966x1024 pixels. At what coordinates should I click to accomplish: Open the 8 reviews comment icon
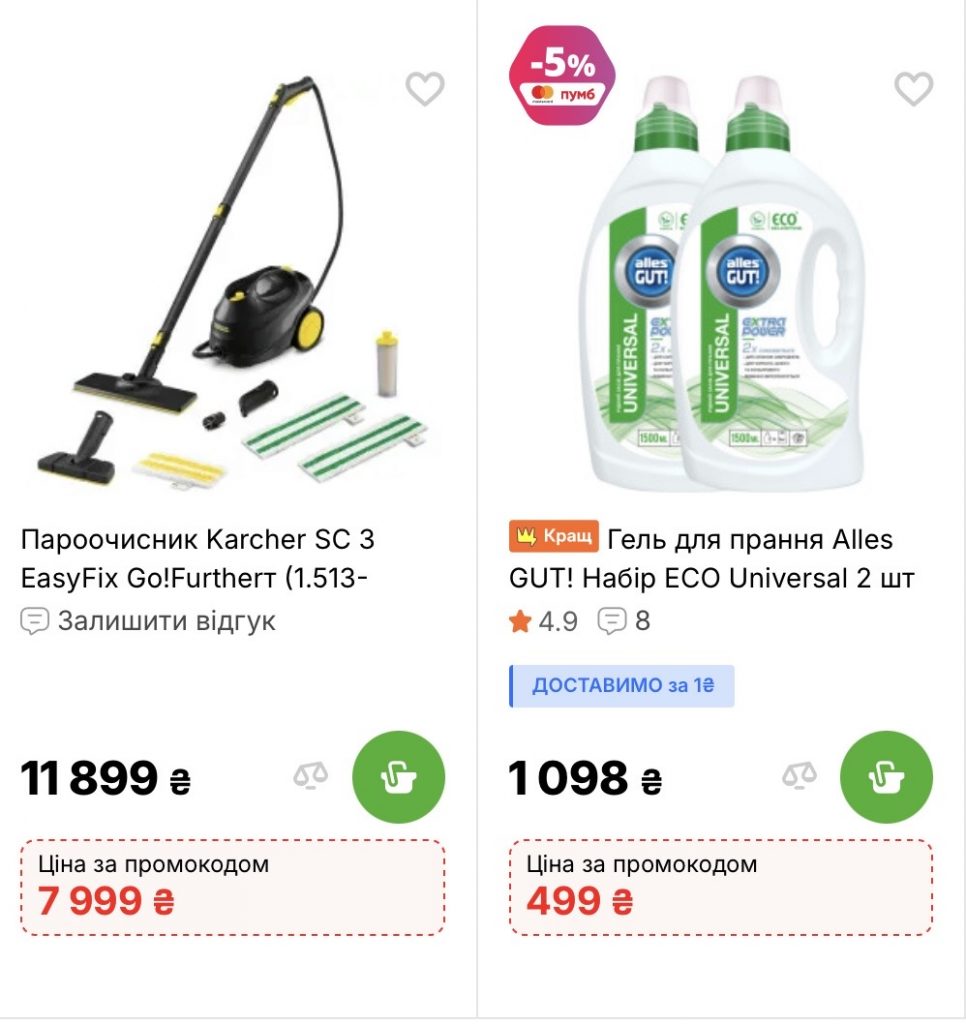click(612, 621)
